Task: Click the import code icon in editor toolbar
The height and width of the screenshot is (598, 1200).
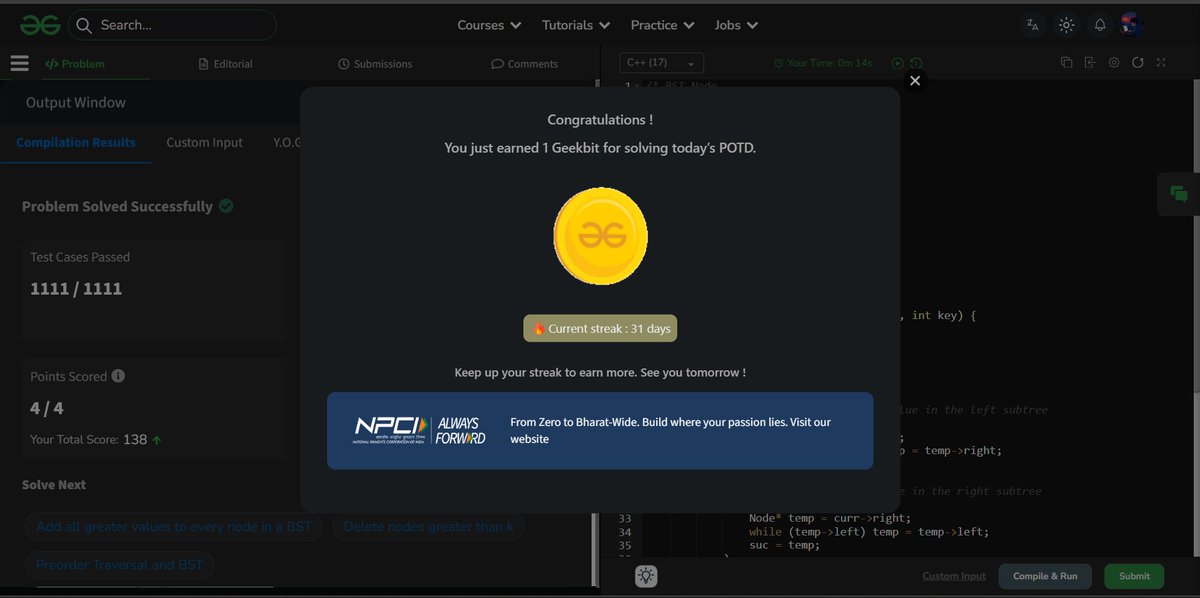Action: 1090,63
